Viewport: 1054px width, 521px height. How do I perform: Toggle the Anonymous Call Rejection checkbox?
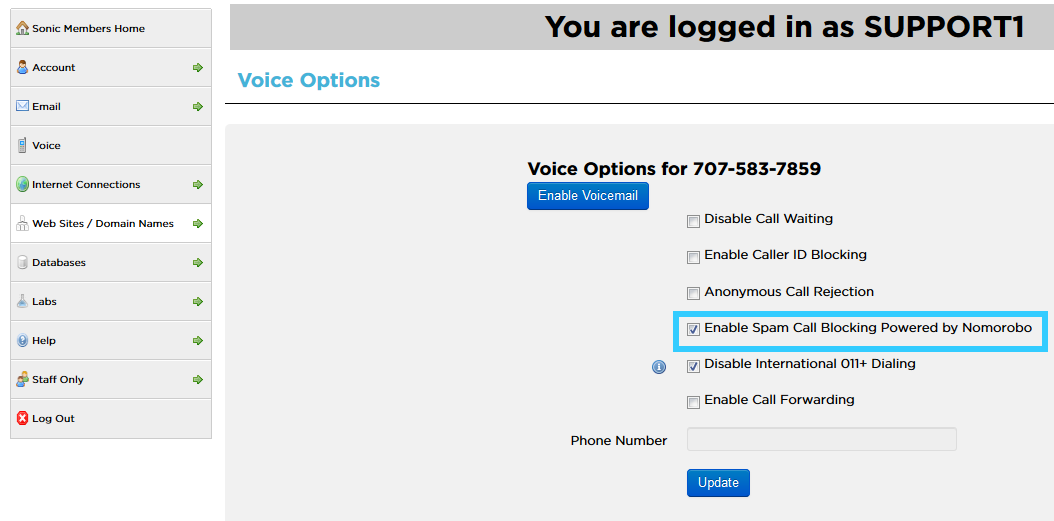tap(693, 294)
